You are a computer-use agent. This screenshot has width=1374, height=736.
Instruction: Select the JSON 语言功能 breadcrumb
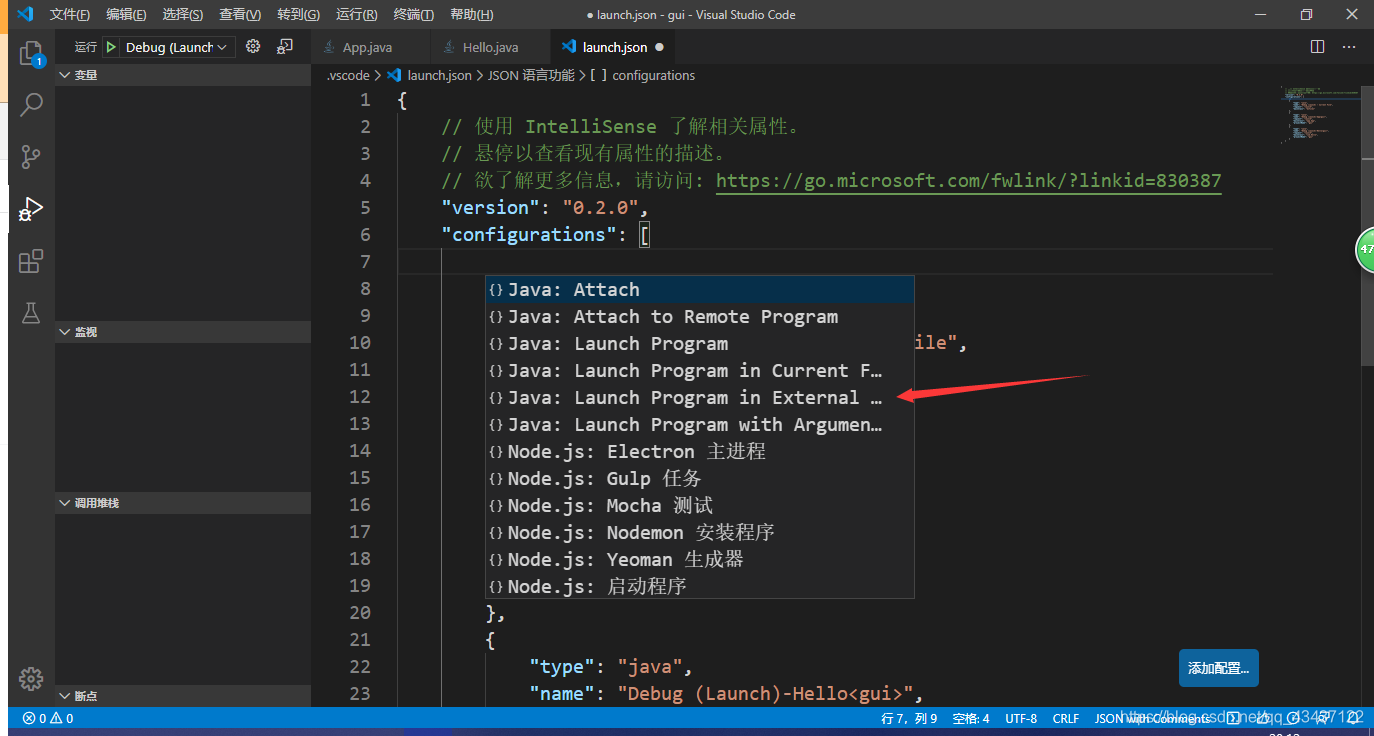tap(531, 75)
